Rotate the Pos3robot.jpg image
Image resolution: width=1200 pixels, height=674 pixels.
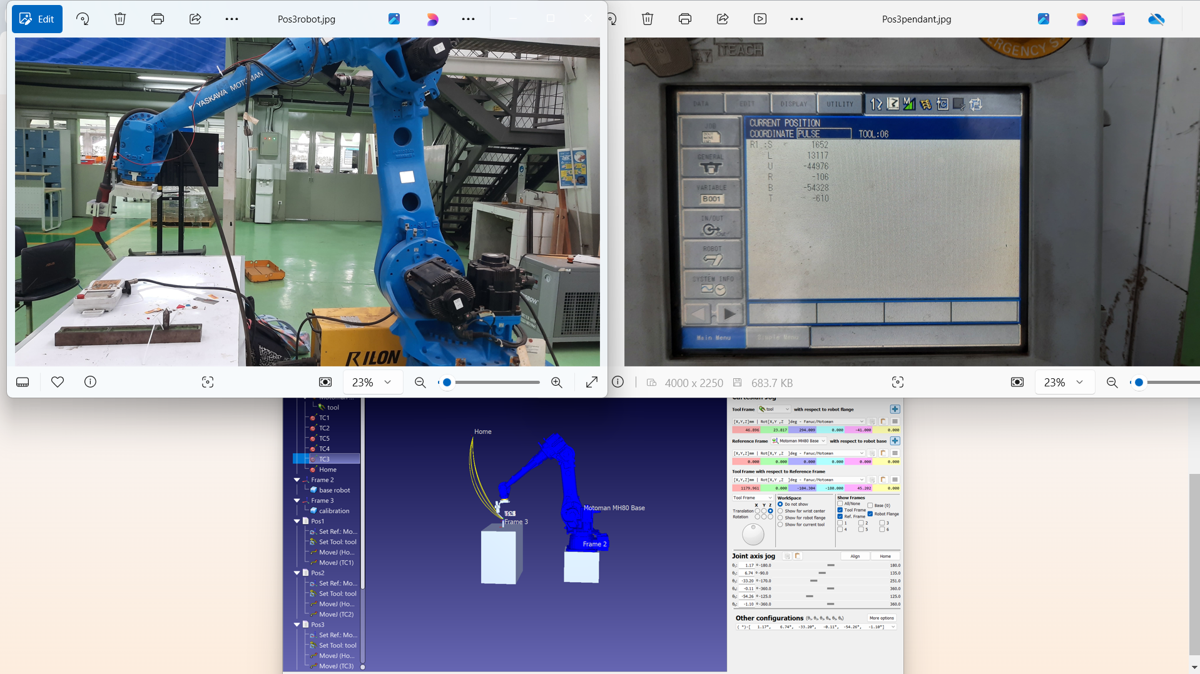coord(83,19)
